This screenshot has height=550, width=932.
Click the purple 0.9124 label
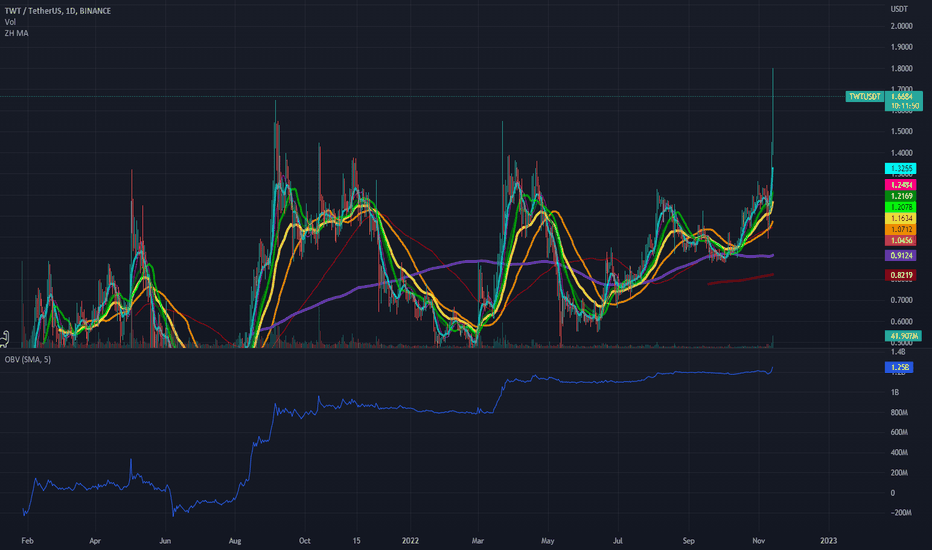click(x=900, y=256)
